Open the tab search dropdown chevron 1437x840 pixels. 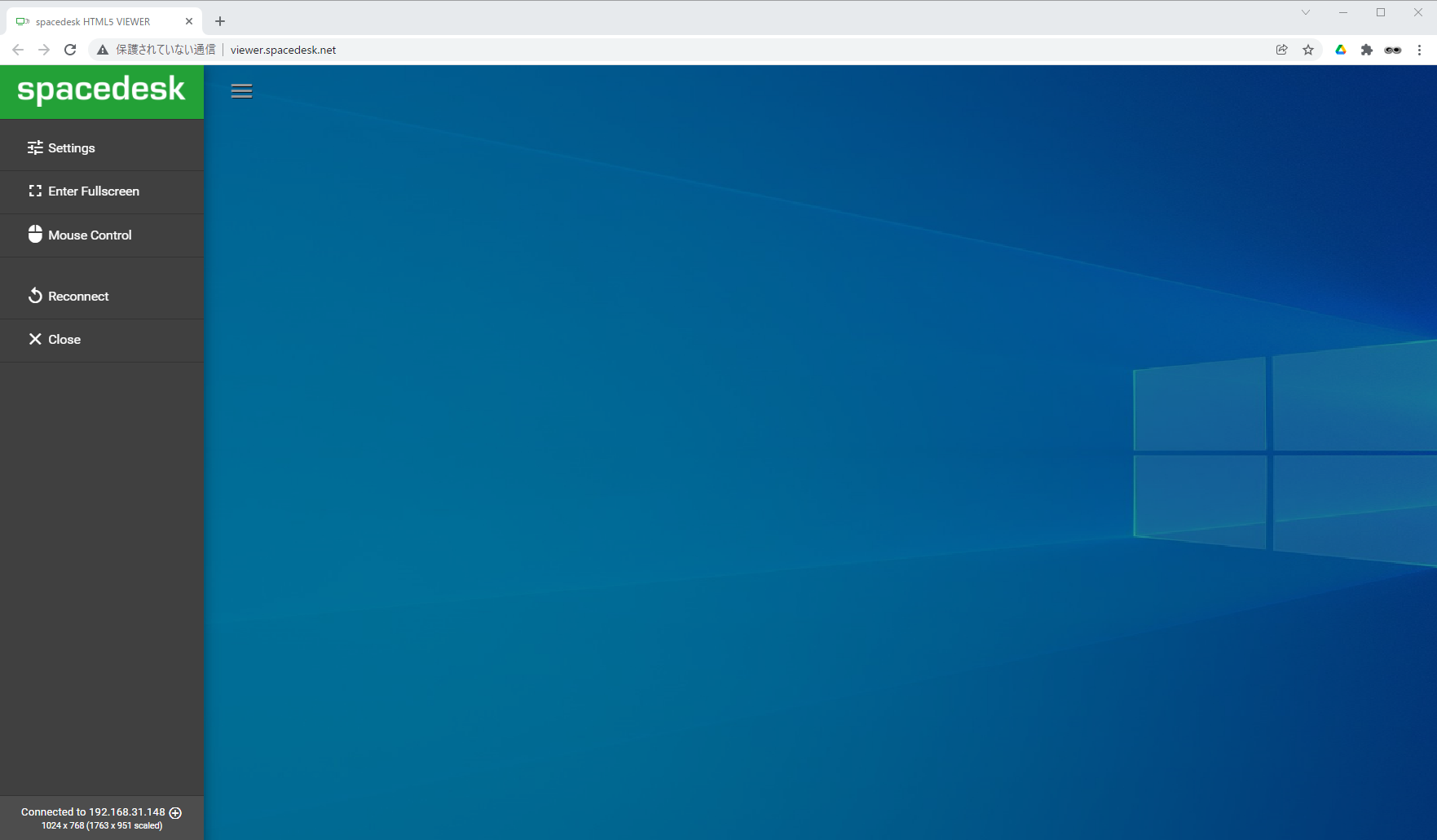1306,12
